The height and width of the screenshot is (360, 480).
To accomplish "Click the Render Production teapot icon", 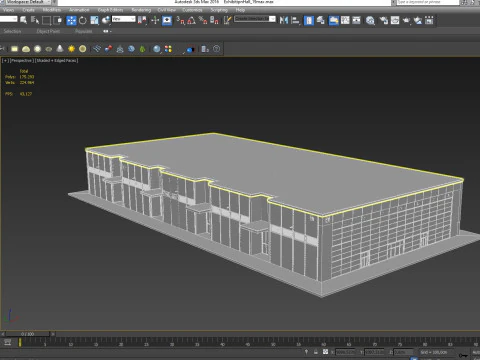I will tap(406, 20).
